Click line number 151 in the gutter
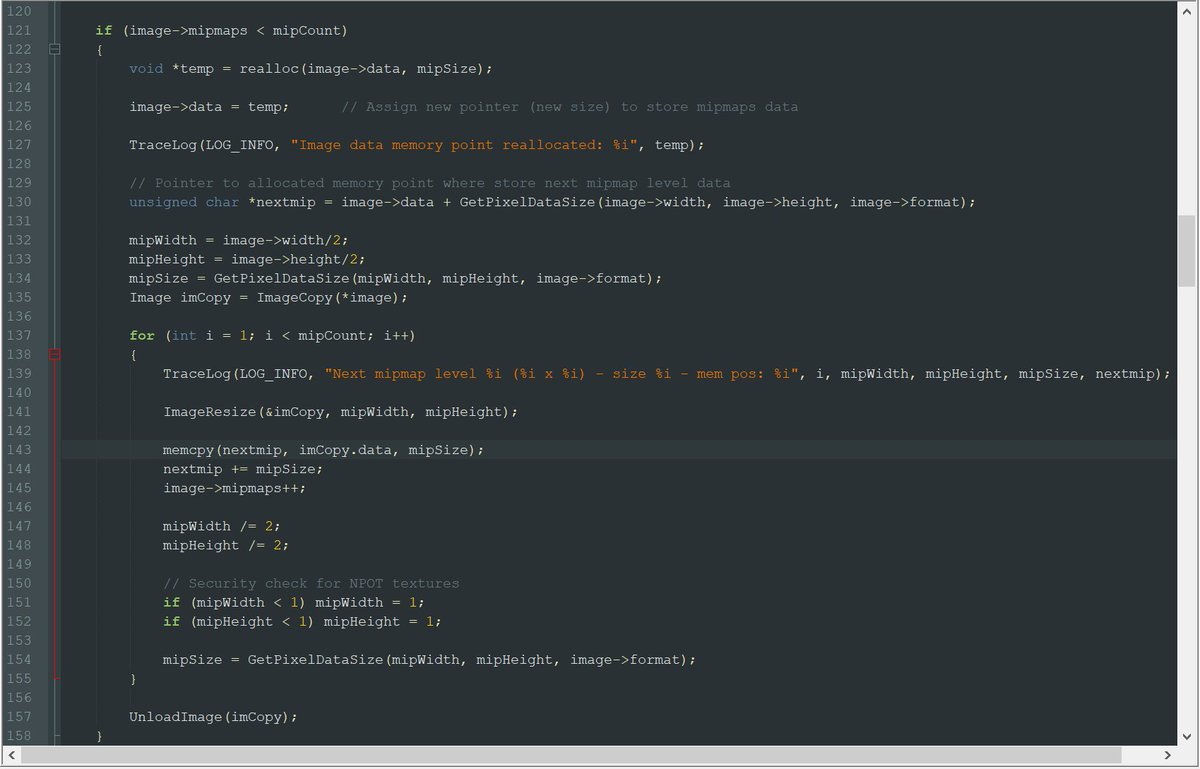This screenshot has height=769, width=1200. (19, 602)
